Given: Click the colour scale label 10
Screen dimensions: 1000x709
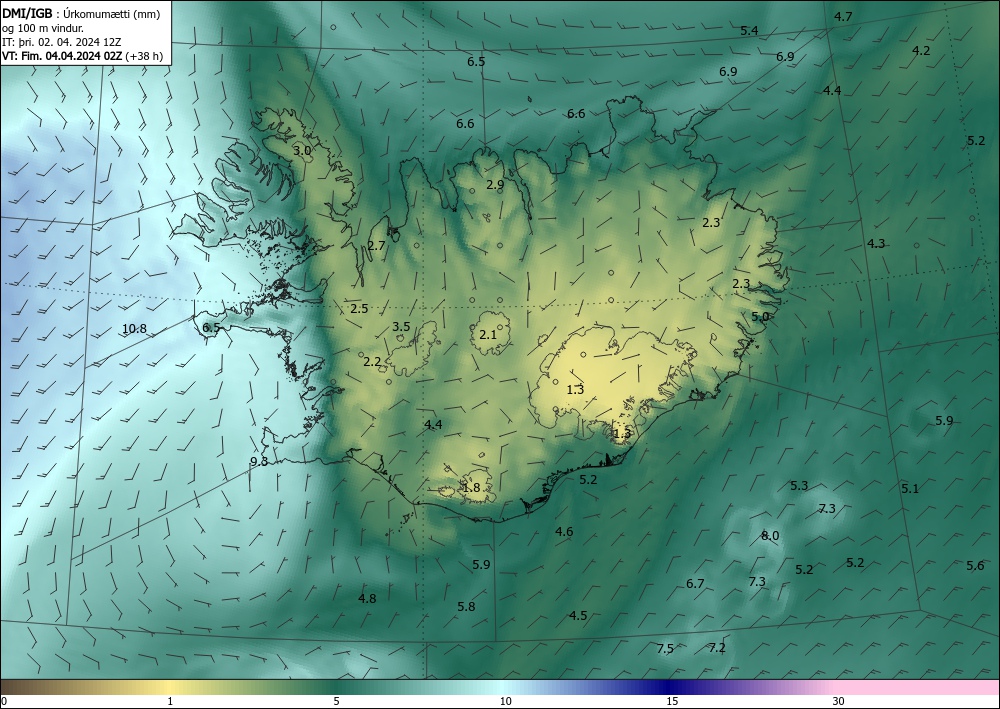Looking at the screenshot, I should click(x=505, y=701).
